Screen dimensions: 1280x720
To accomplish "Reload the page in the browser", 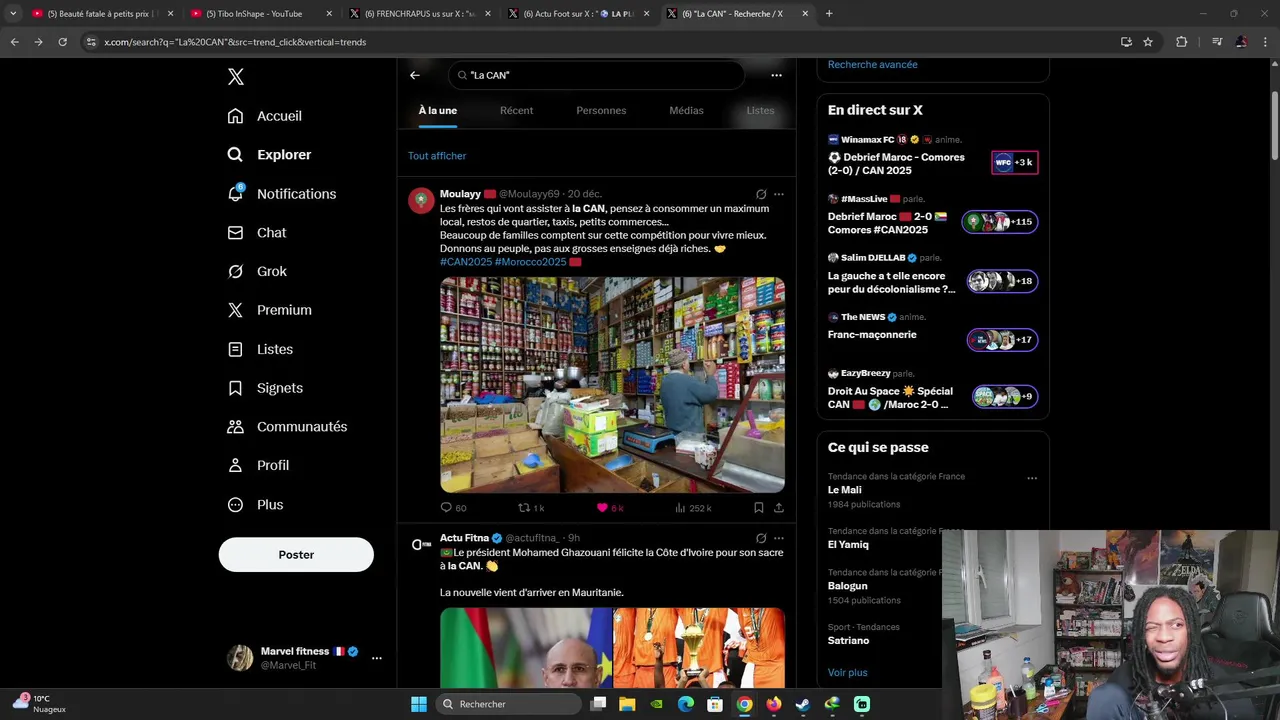I will [62, 42].
